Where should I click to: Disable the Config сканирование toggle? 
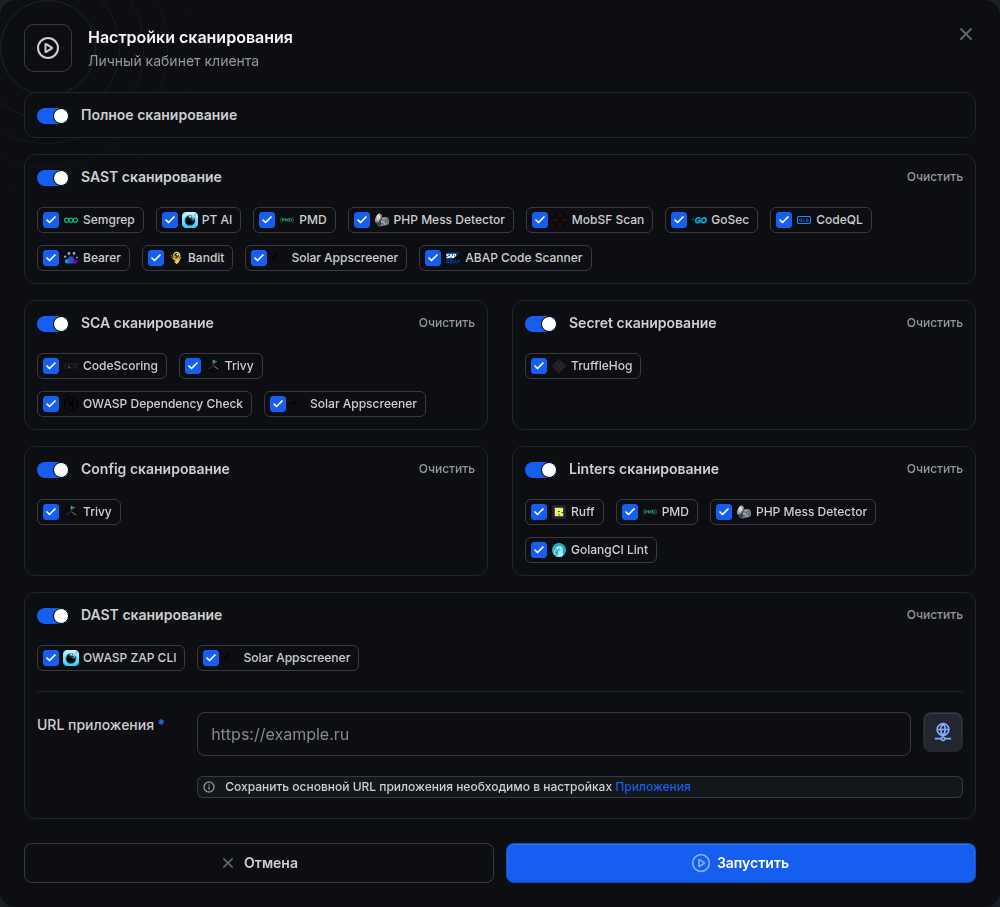tap(53, 469)
